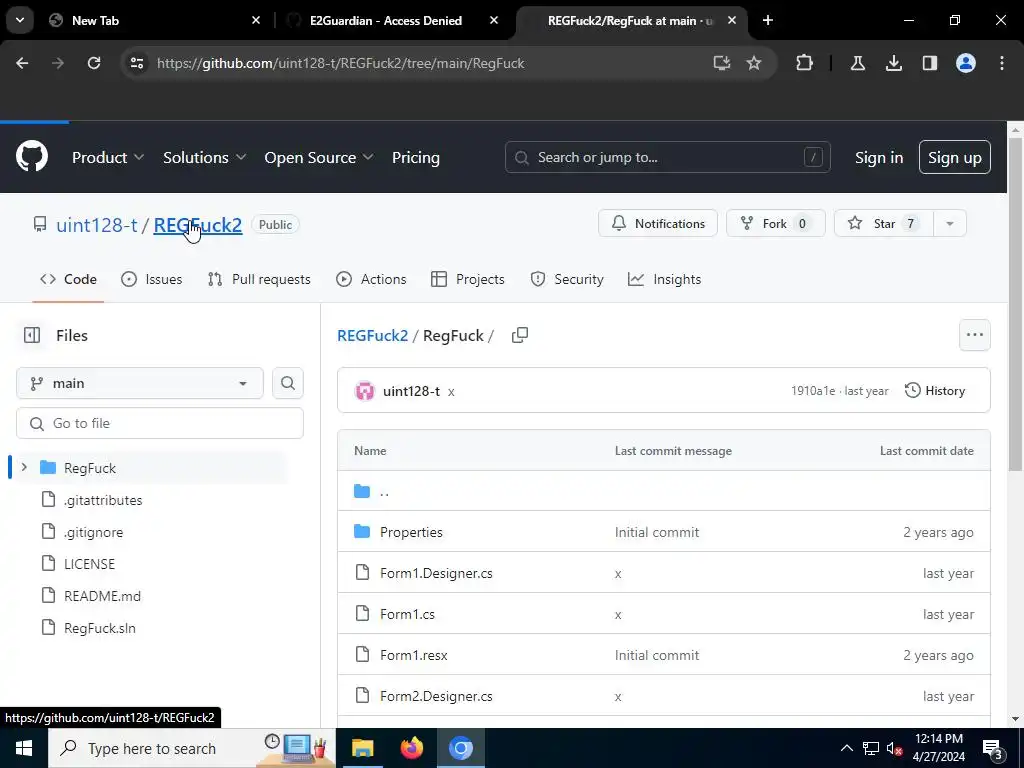Click search magnifier next to branch selector

click(288, 383)
